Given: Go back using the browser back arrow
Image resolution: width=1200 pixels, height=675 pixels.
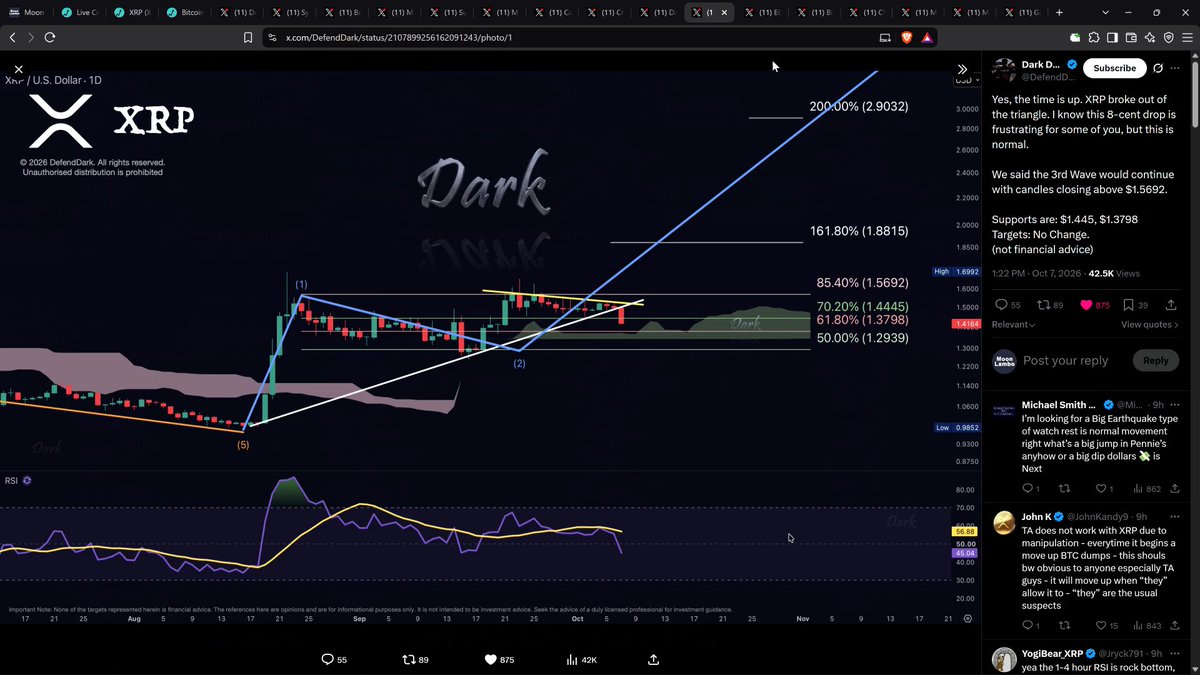Looking at the screenshot, I should pos(12,37).
